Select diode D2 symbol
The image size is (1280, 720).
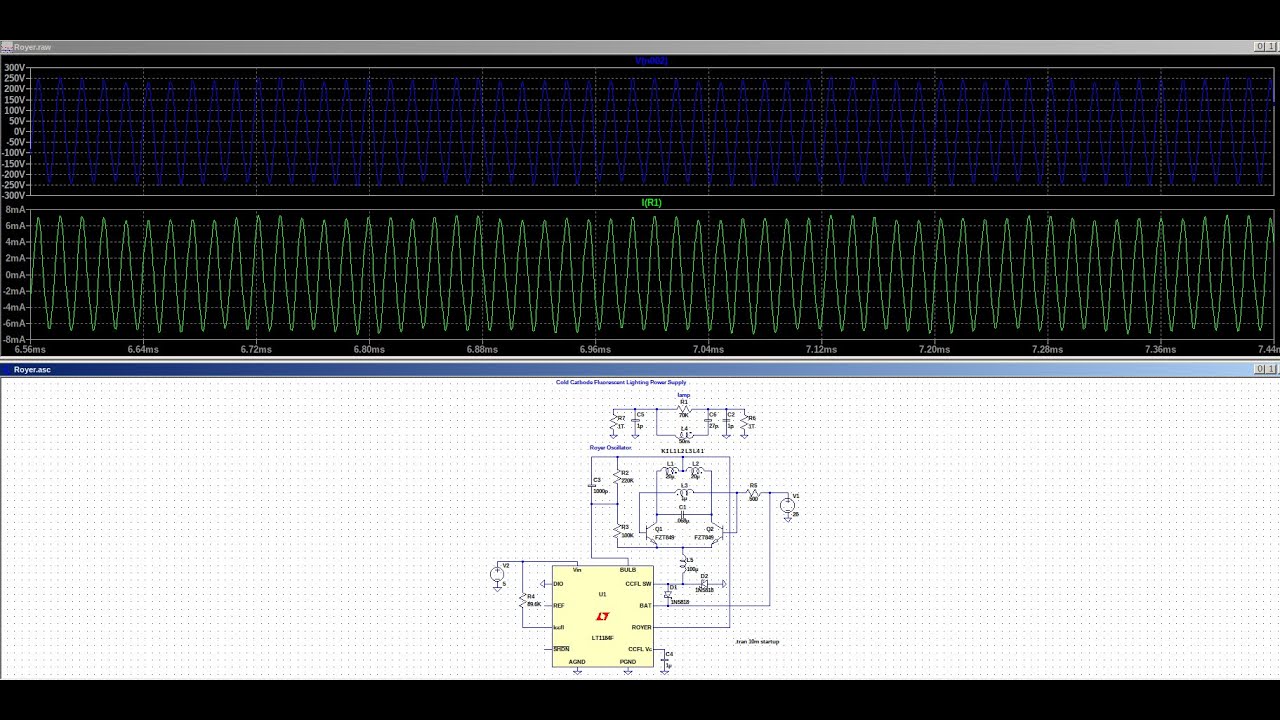click(x=704, y=584)
